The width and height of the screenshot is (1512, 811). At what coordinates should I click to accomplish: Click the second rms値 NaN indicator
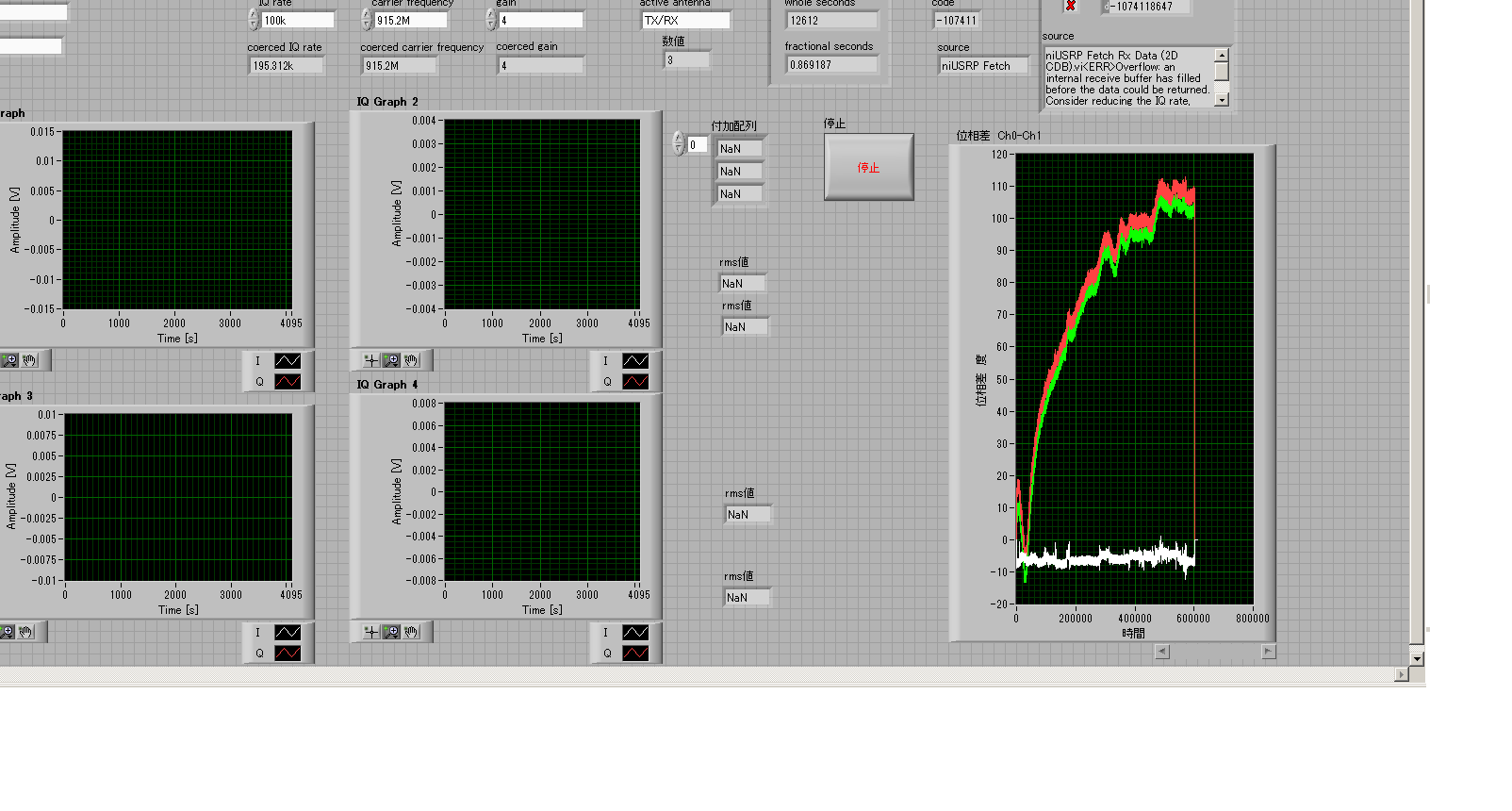tap(746, 326)
